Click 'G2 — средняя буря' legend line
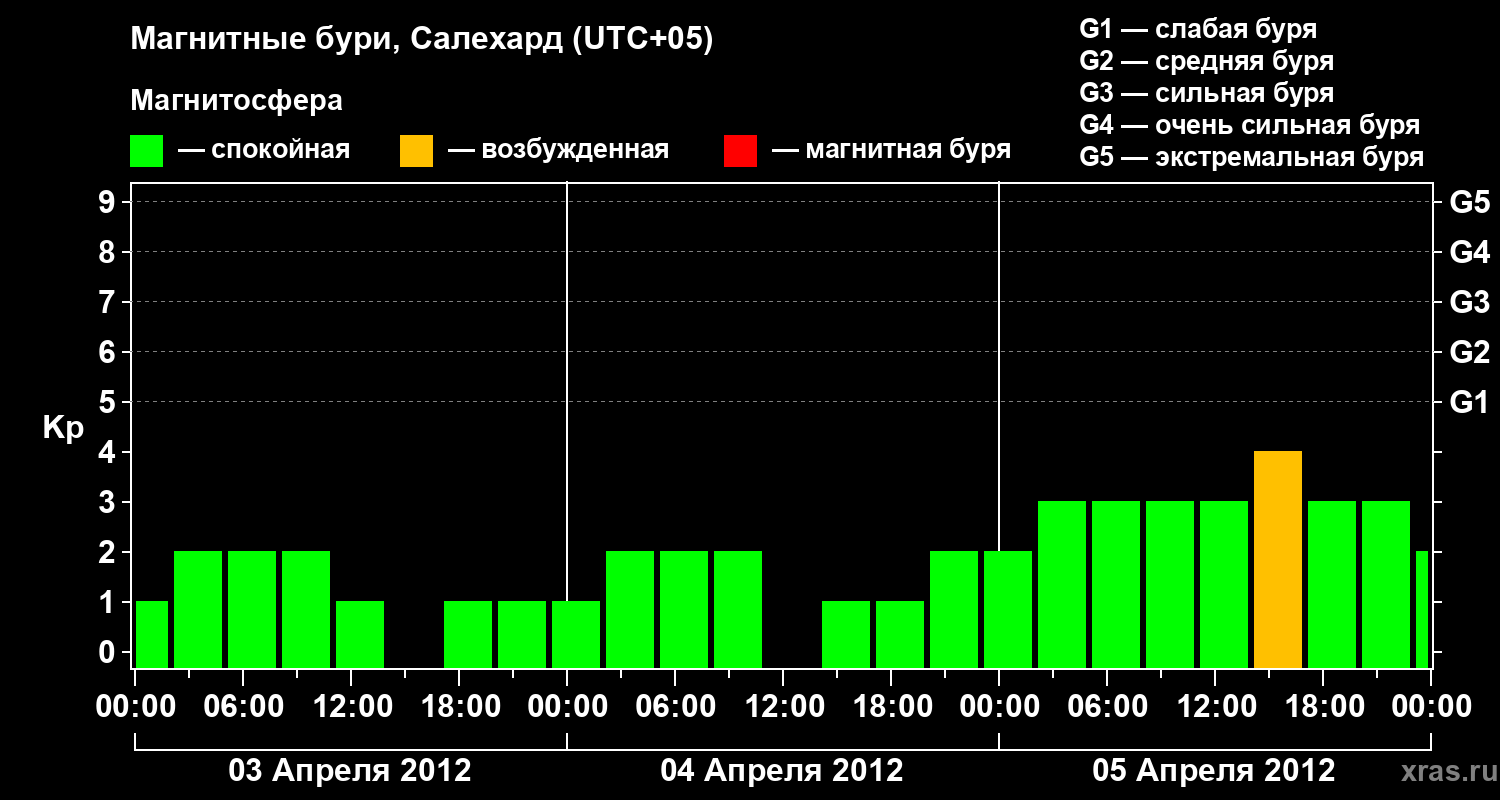1500x800 pixels. [x=1206, y=61]
